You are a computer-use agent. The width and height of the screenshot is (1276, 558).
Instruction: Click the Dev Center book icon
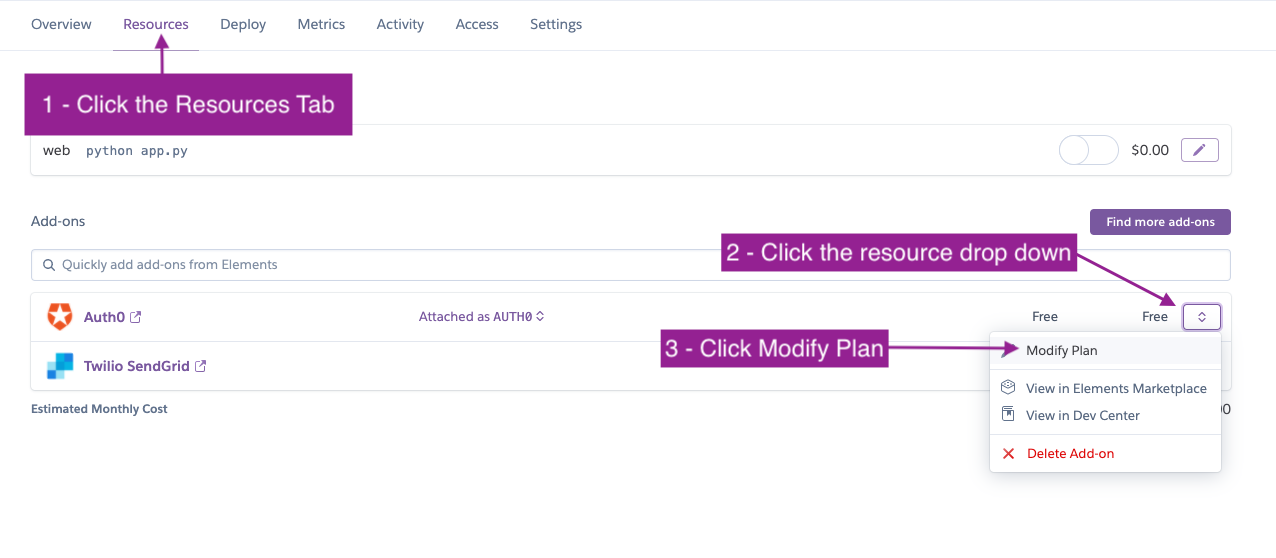[1009, 415]
